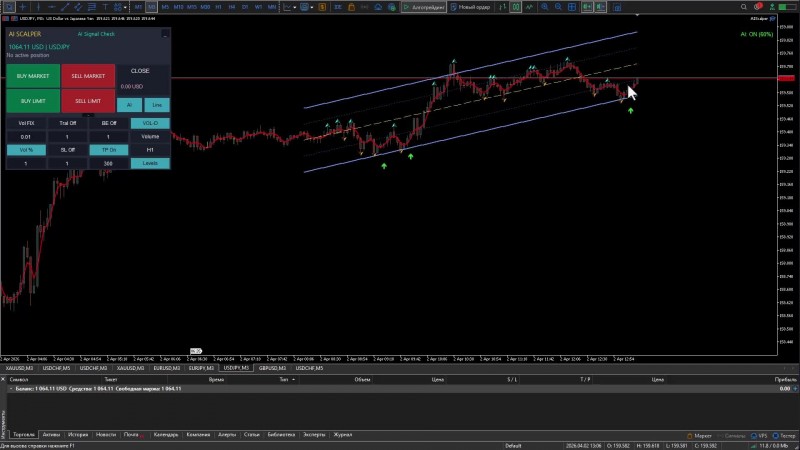Select the M5 timeframe
Image resolution: width=800 pixels, height=450 pixels.
pos(165,7)
